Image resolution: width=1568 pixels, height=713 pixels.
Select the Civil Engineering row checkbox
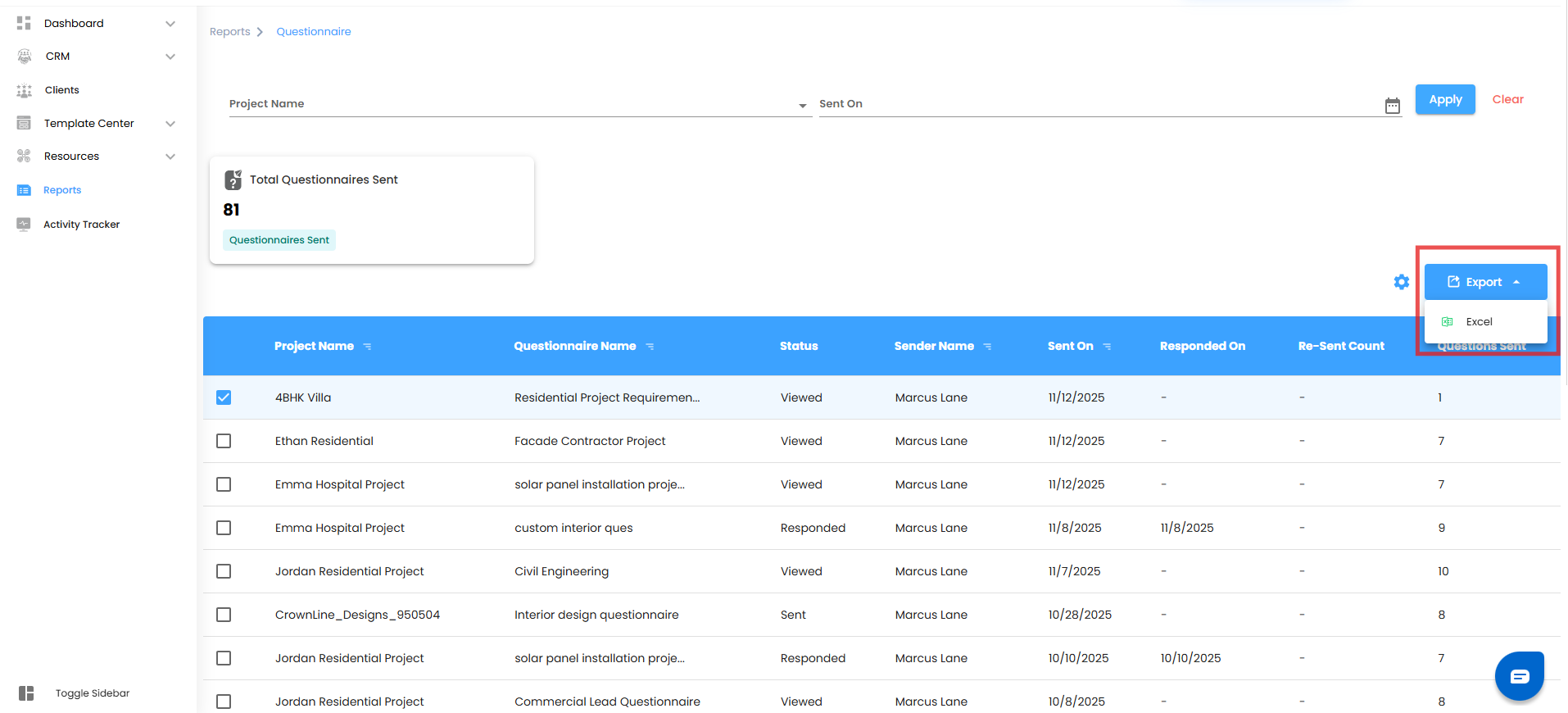pyautogui.click(x=224, y=571)
